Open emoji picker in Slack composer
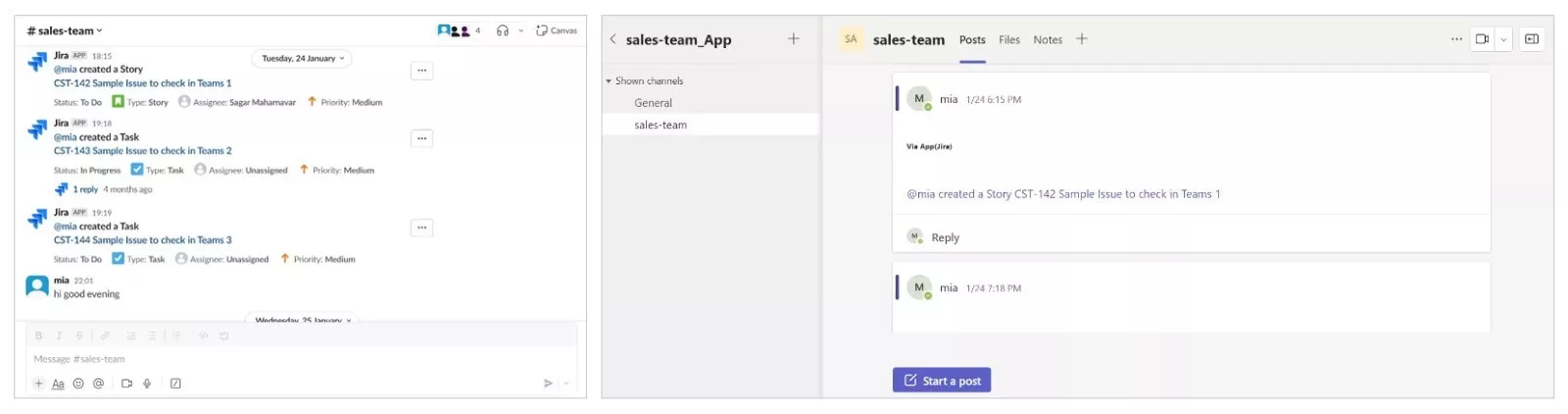The width and height of the screenshot is (1568, 414). pos(78,384)
